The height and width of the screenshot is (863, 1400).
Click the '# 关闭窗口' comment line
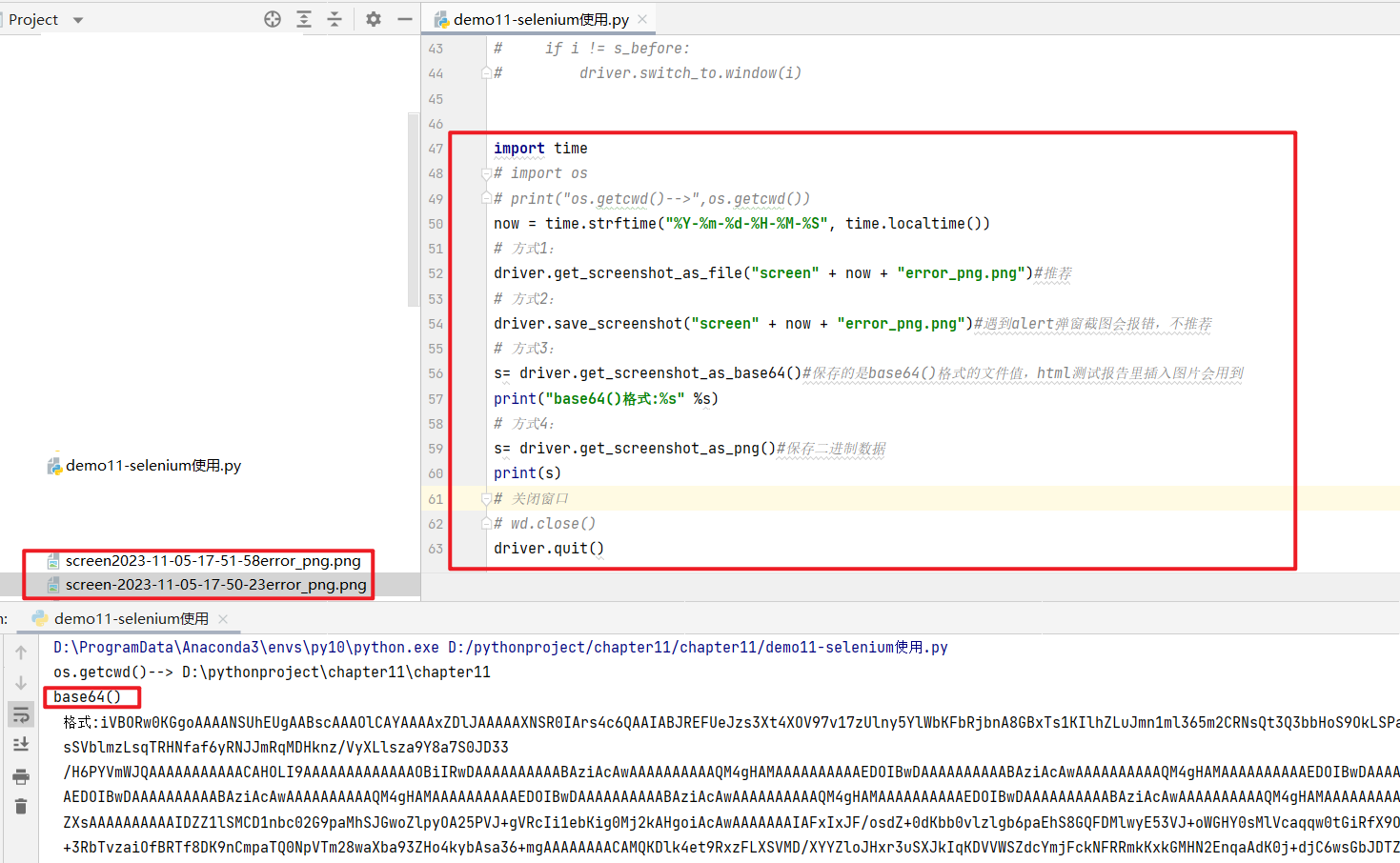[x=531, y=498]
